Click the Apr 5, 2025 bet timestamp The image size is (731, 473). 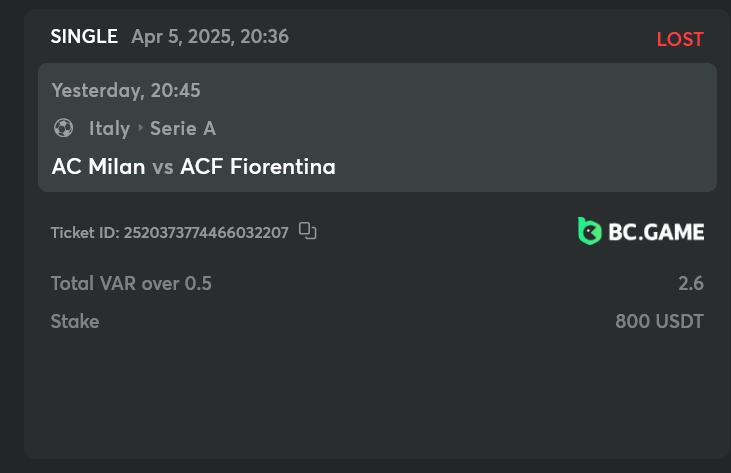coord(210,37)
